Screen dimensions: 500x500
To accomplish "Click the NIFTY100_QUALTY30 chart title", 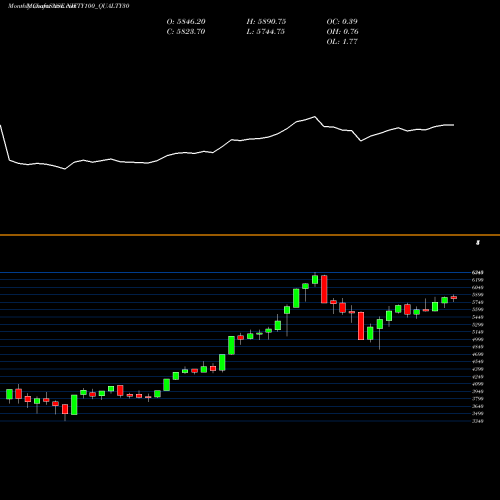I will click(x=68, y=6).
